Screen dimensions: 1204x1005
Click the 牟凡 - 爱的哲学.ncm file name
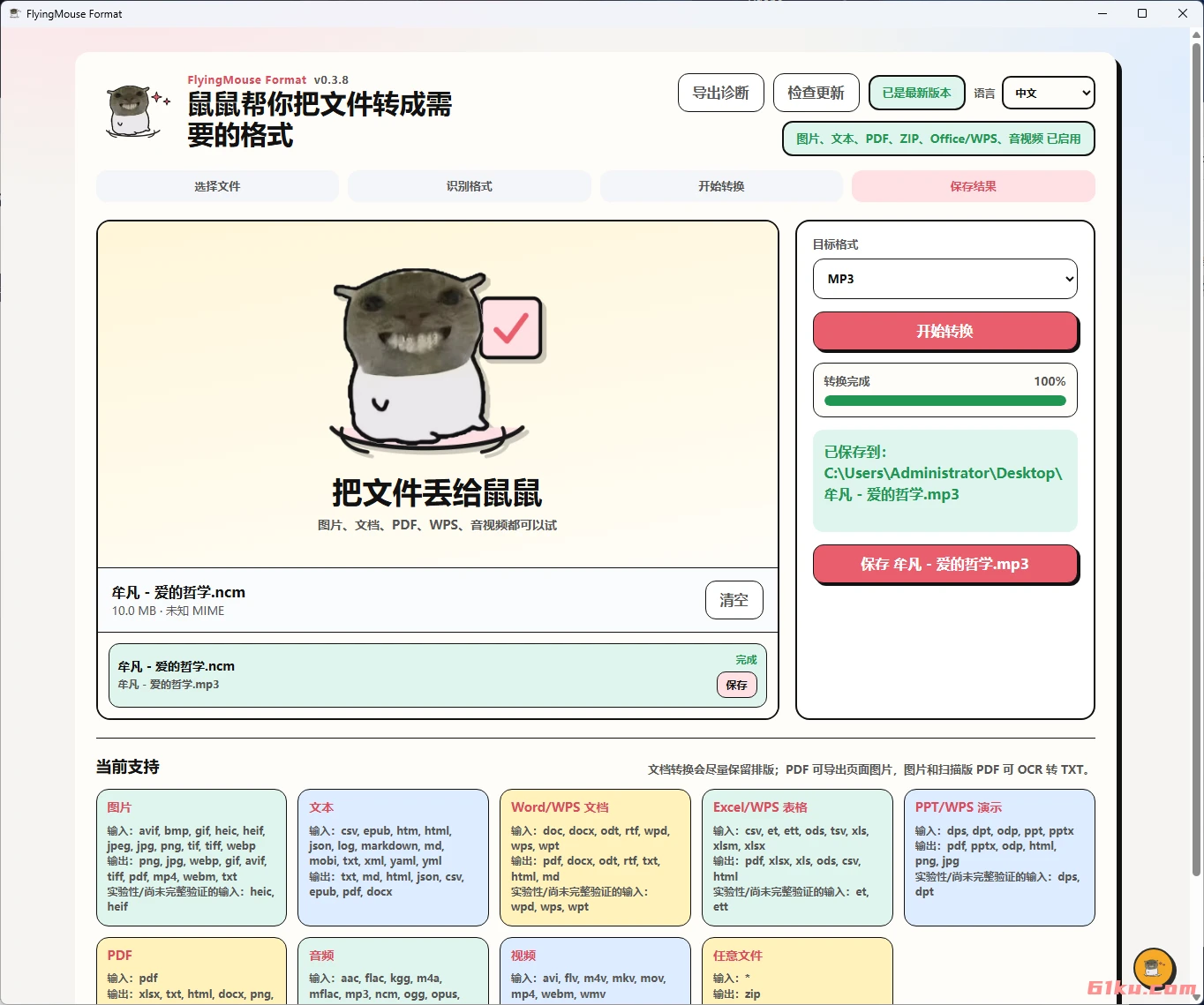point(178,592)
